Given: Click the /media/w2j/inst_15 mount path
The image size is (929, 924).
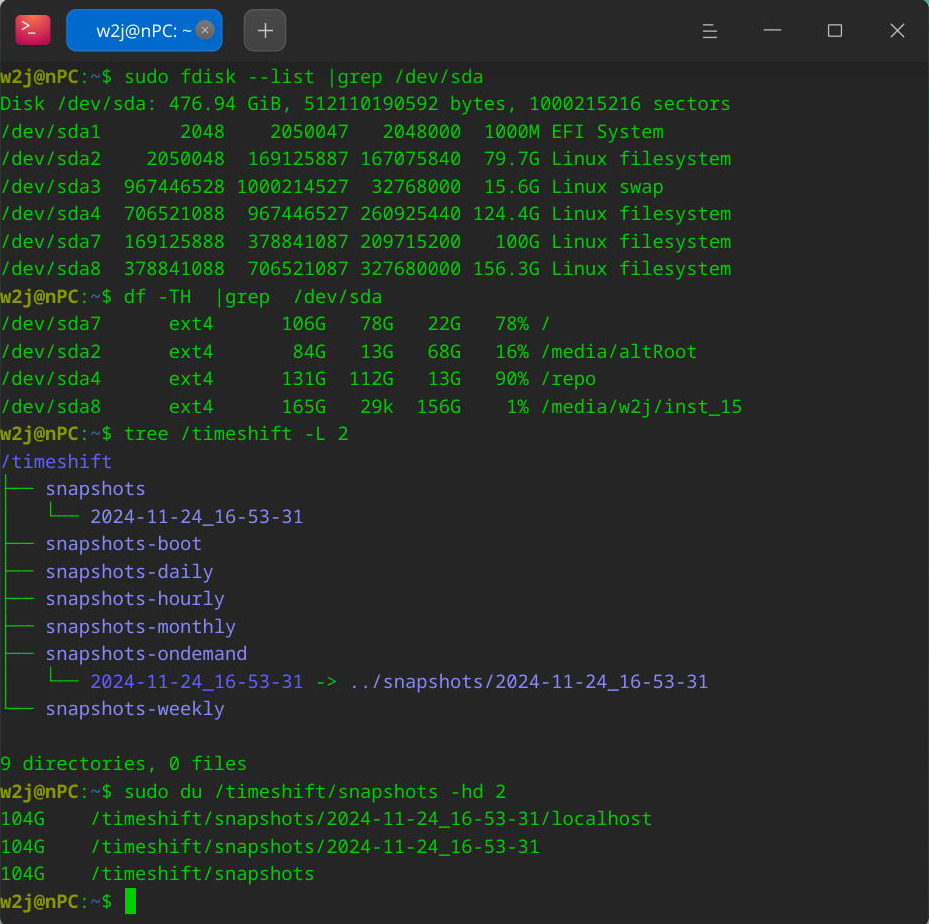Looking at the screenshot, I should (641, 407).
